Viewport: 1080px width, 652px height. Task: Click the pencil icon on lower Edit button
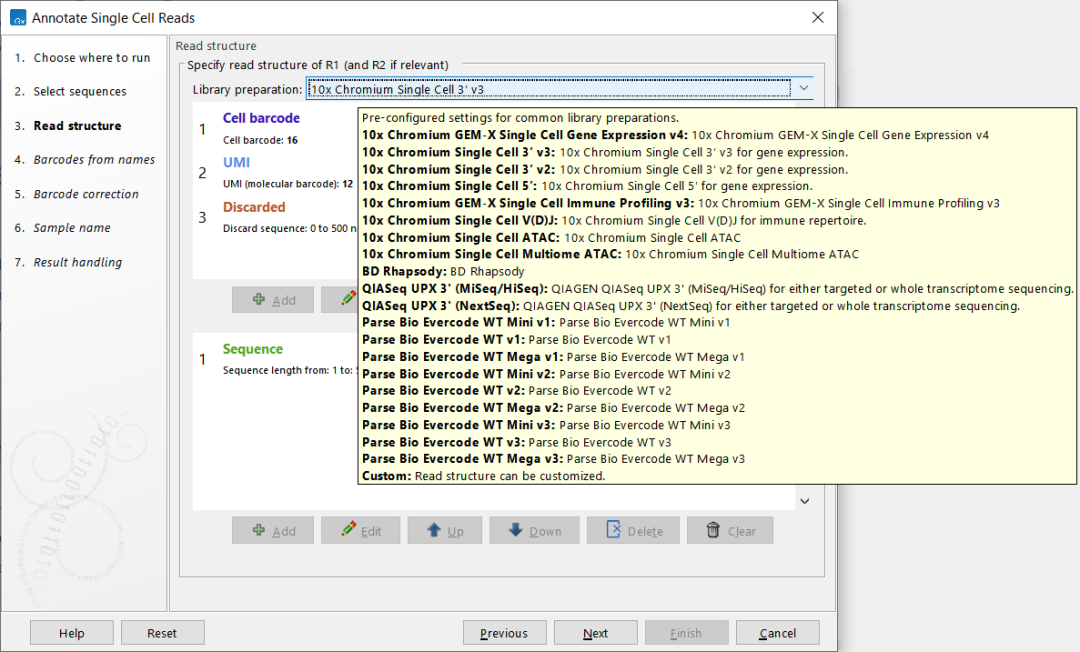tap(349, 529)
